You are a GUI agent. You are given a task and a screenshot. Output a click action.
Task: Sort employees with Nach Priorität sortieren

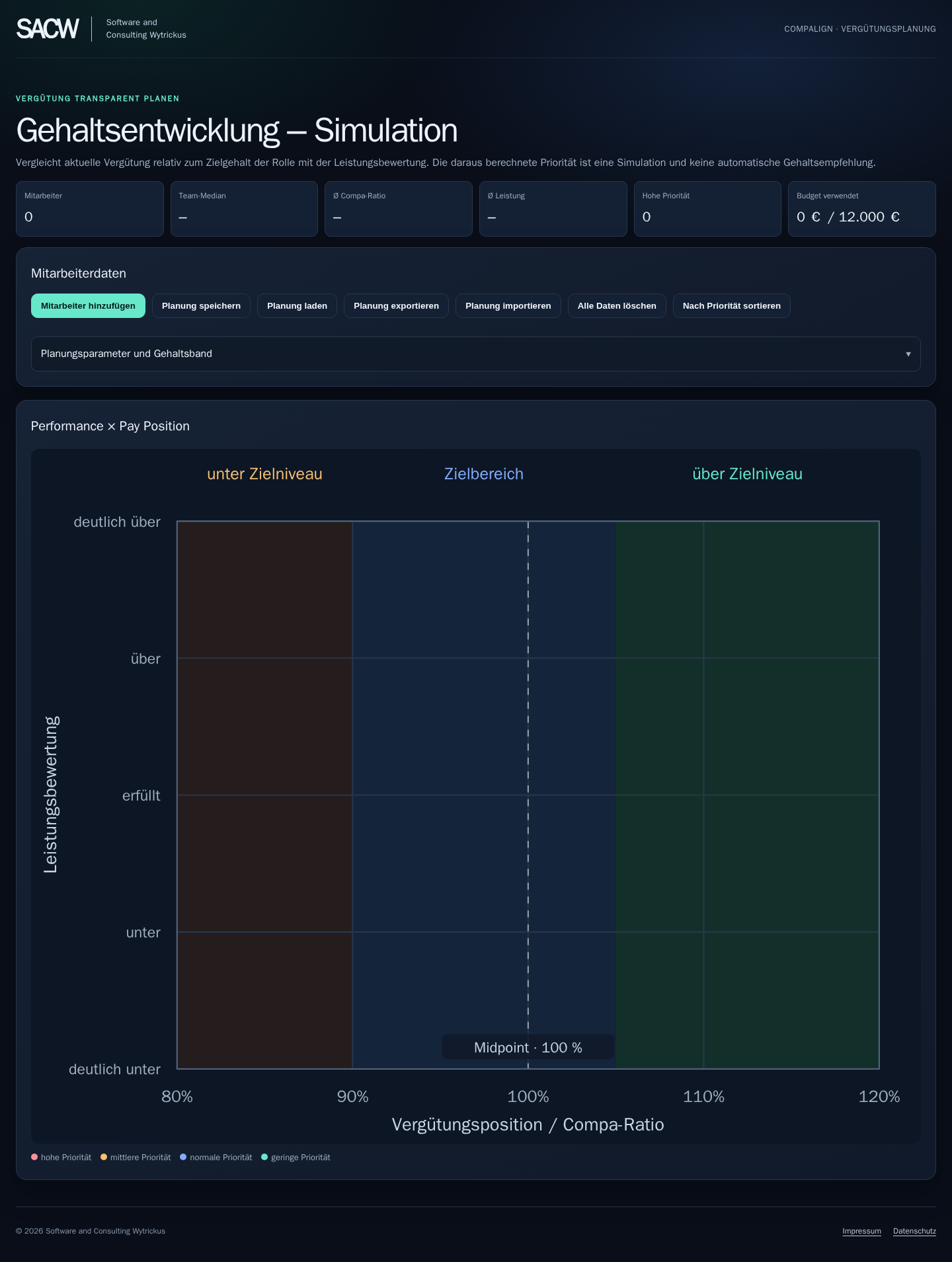(731, 305)
